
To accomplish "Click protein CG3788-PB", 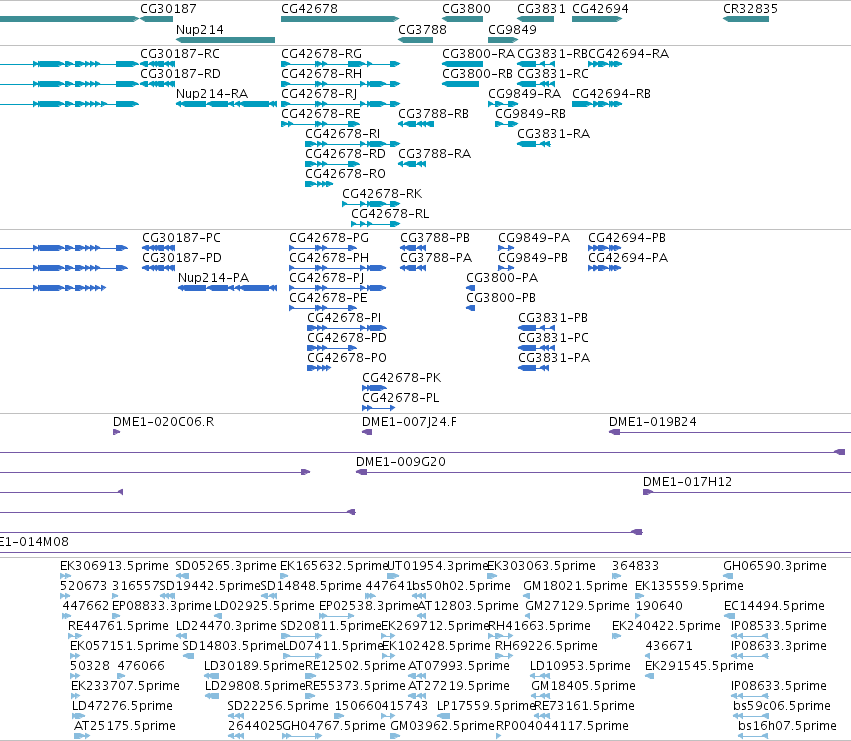I will click(x=435, y=238).
